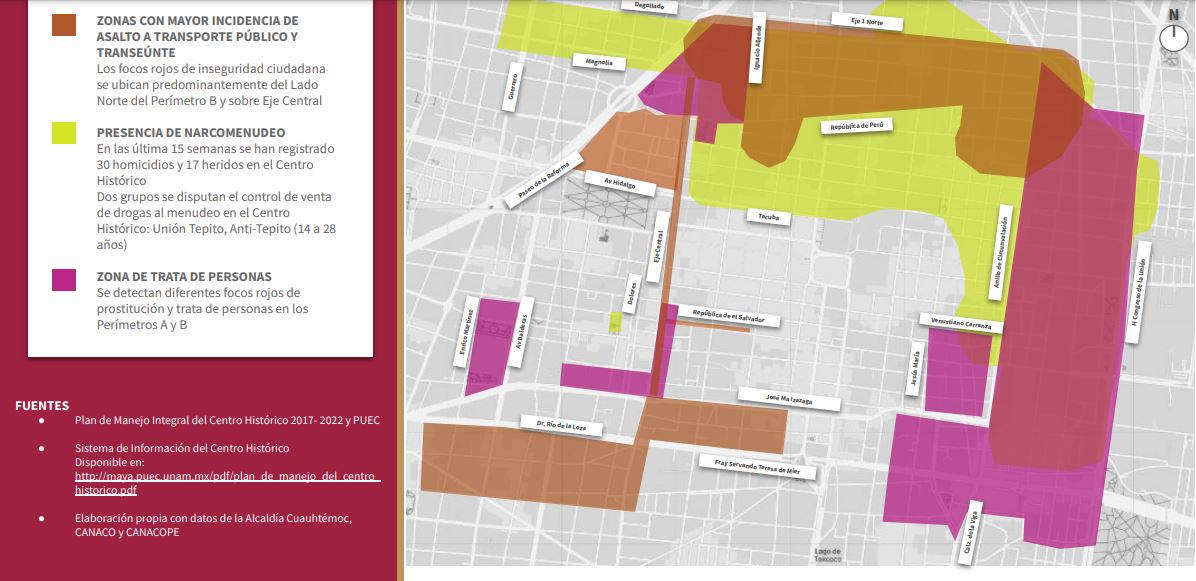Click the orange assault zones legend swatch
Image resolution: width=1196 pixels, height=581 pixels.
[64, 24]
